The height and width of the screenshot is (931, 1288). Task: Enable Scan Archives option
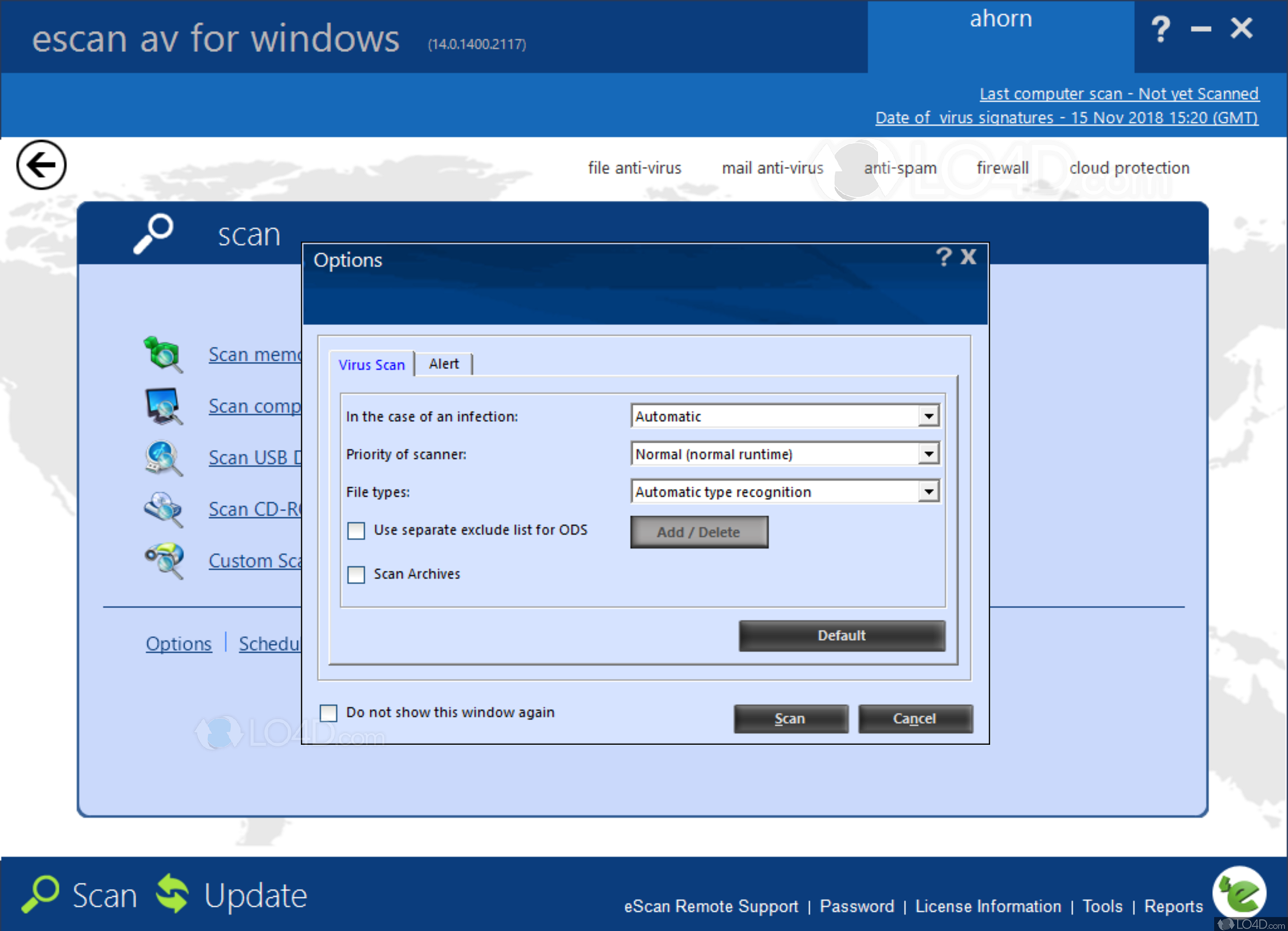pyautogui.click(x=356, y=575)
